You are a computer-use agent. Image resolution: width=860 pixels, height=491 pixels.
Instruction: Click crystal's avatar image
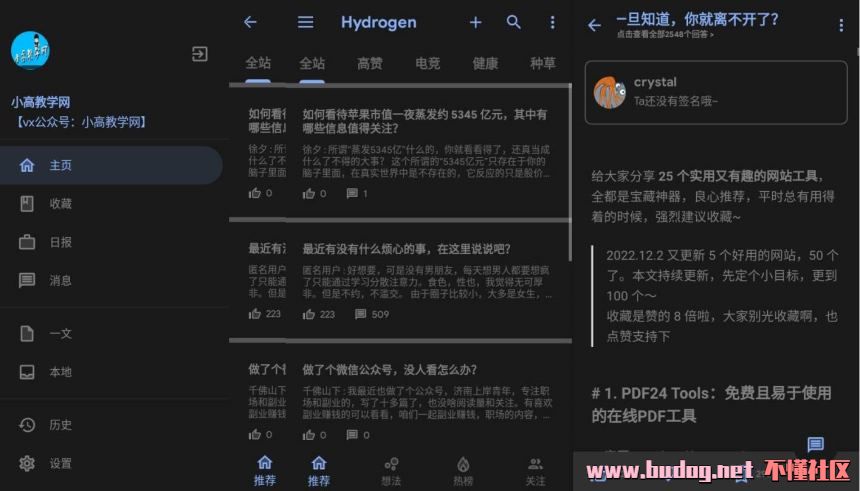609,92
